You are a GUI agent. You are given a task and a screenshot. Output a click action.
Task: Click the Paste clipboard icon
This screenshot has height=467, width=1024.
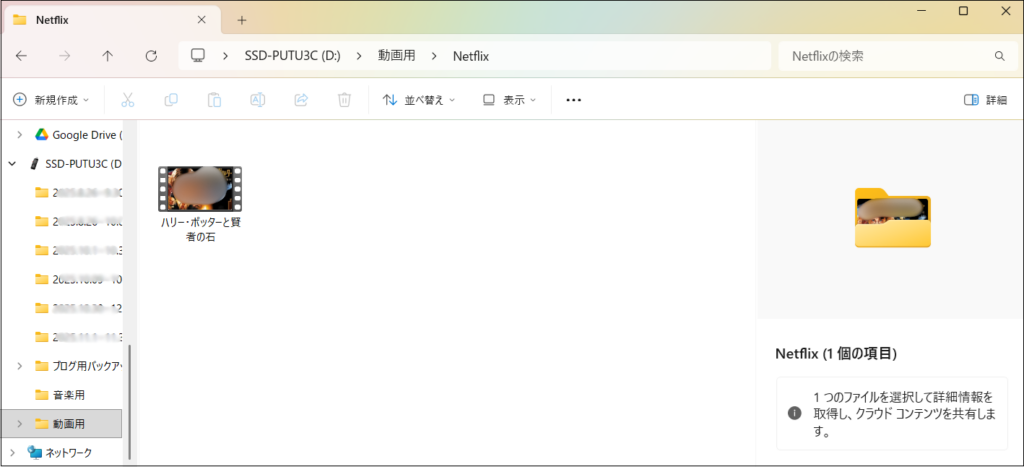214,100
